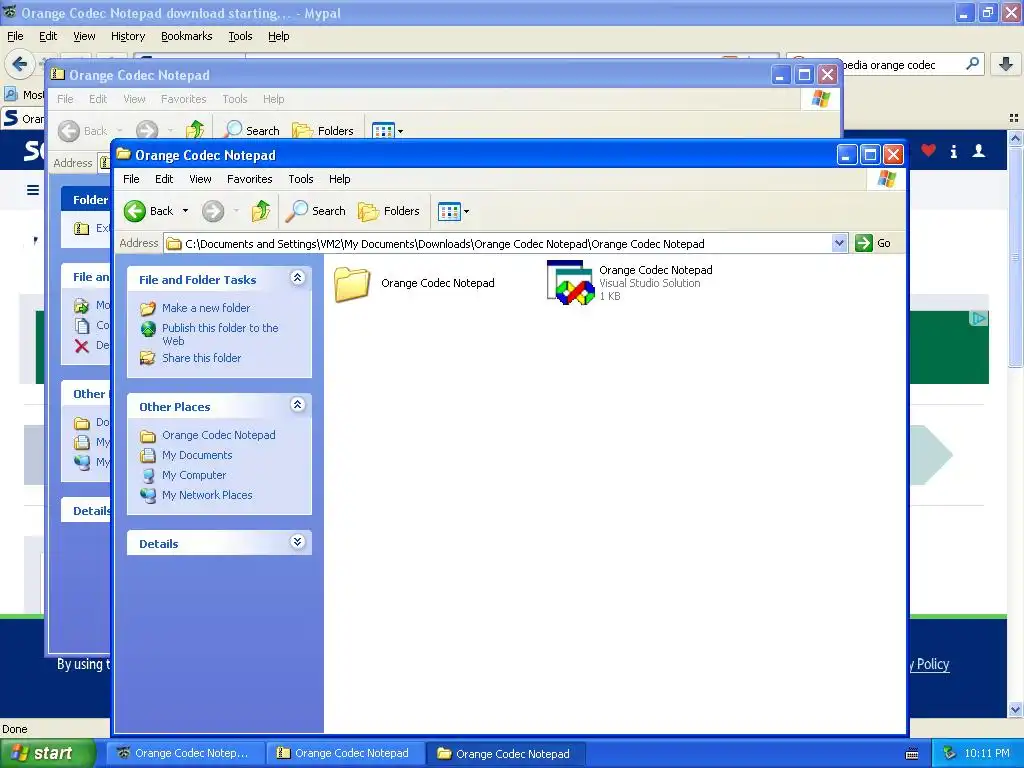Expand the Address bar dropdown arrow

tap(839, 244)
